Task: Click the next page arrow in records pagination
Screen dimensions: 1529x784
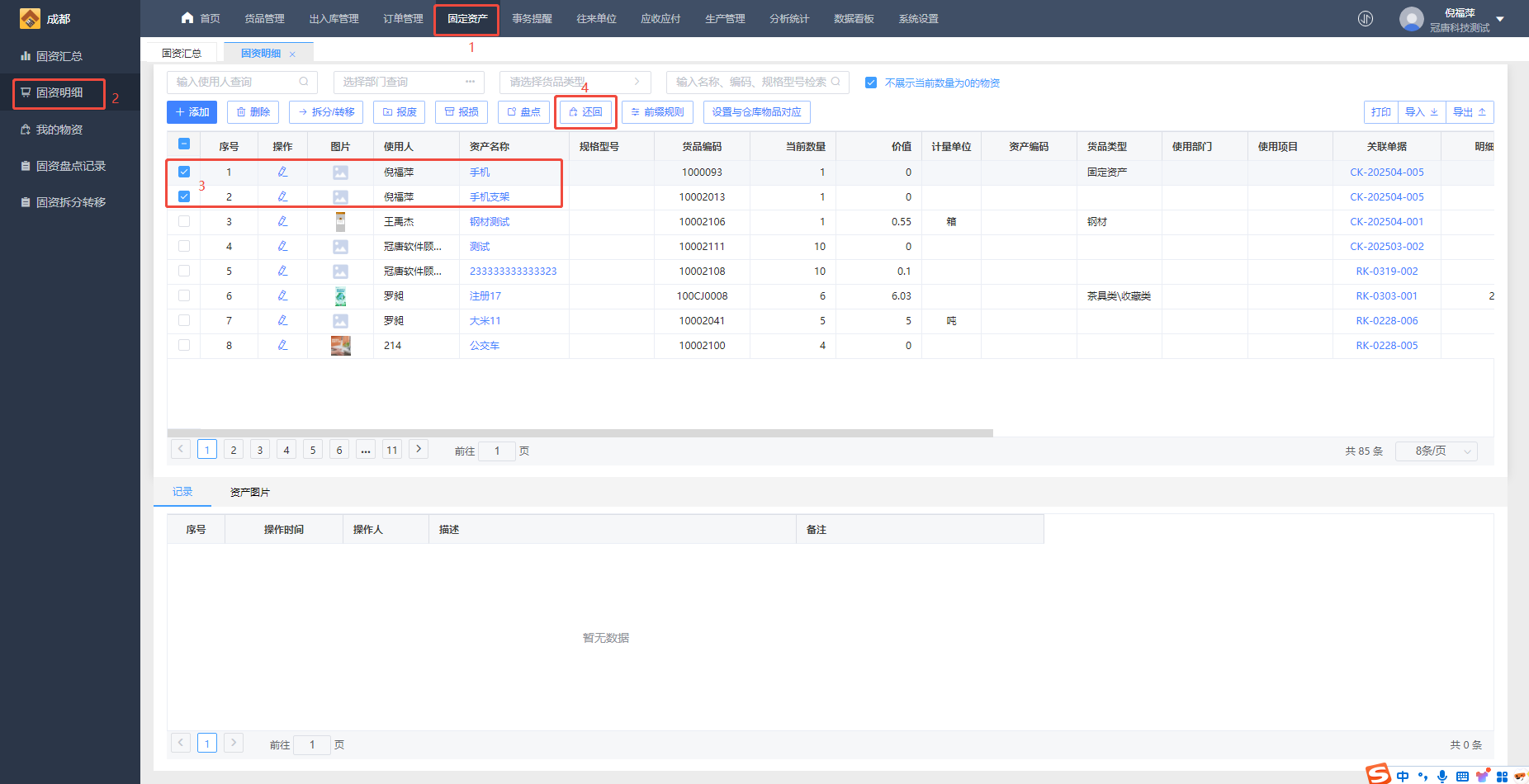Action: pos(234,743)
